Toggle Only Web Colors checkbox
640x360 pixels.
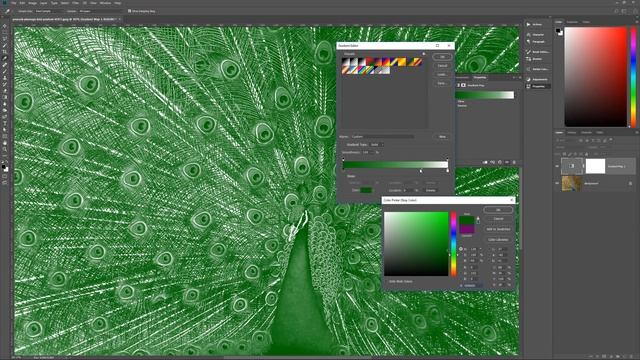(387, 282)
